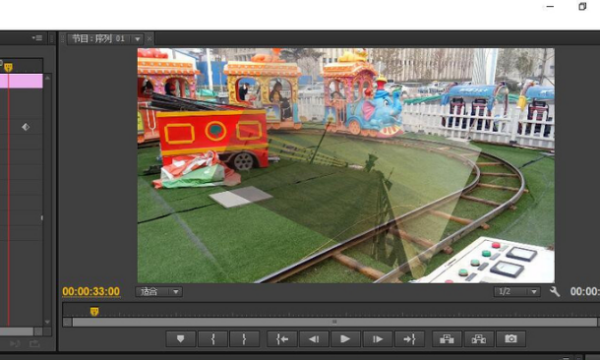
Task: Click play-audio icon at left panel bottom
Action: point(15,344)
